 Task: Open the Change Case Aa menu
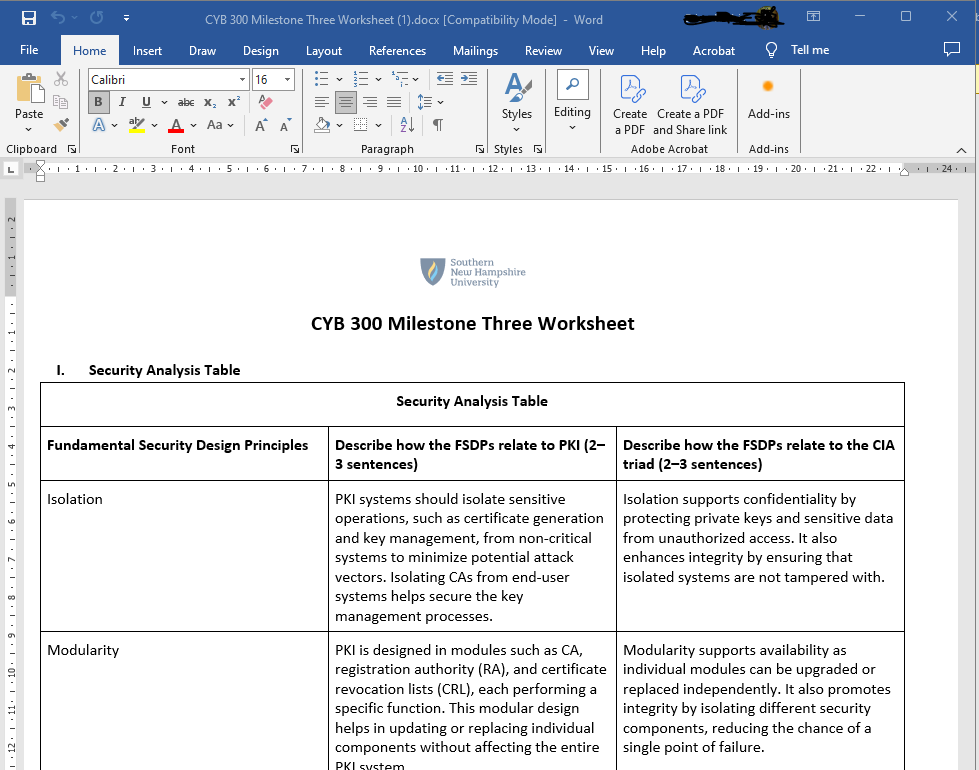(220, 125)
